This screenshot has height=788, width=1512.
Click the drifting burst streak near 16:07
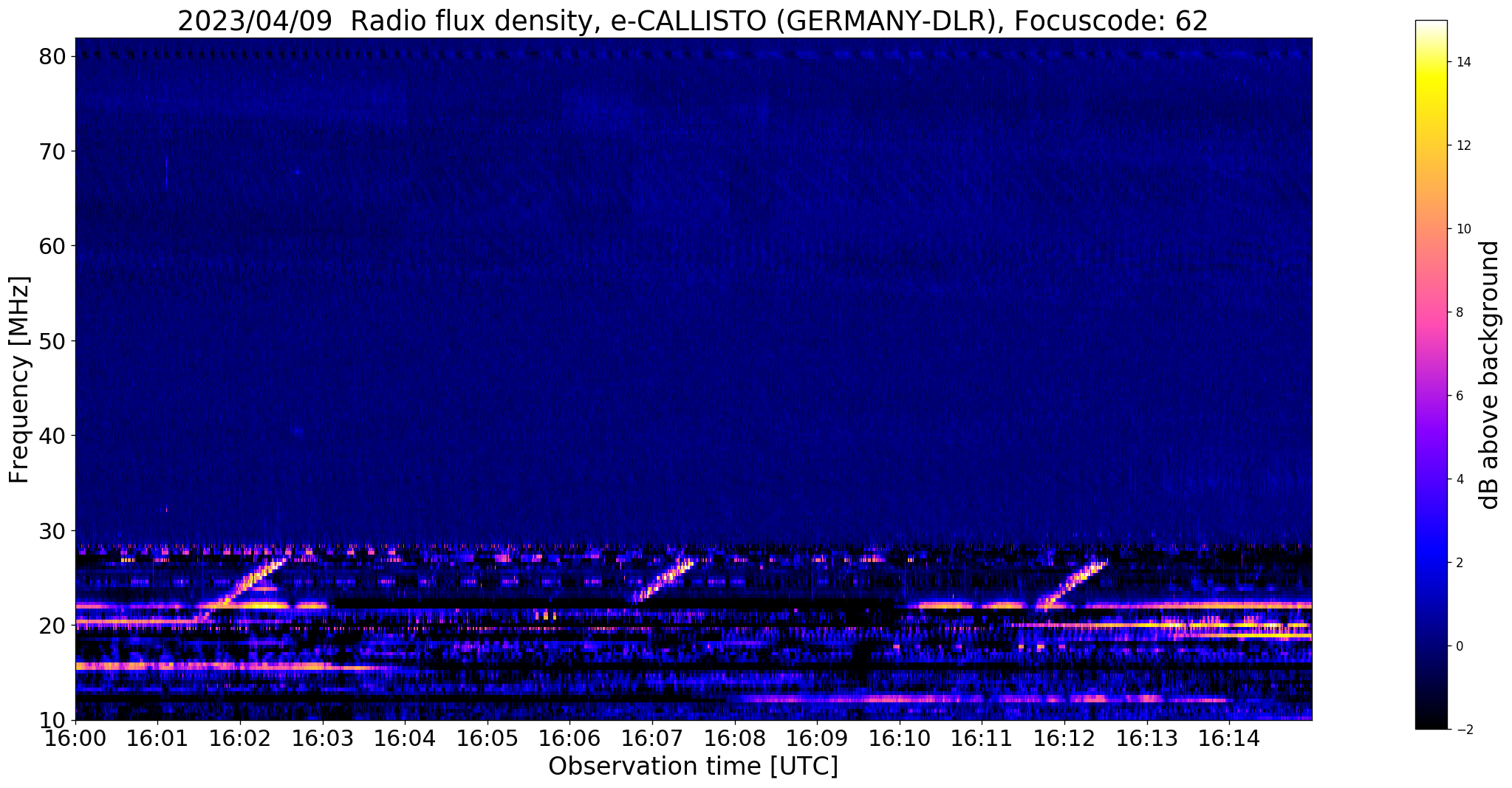[x=663, y=580]
